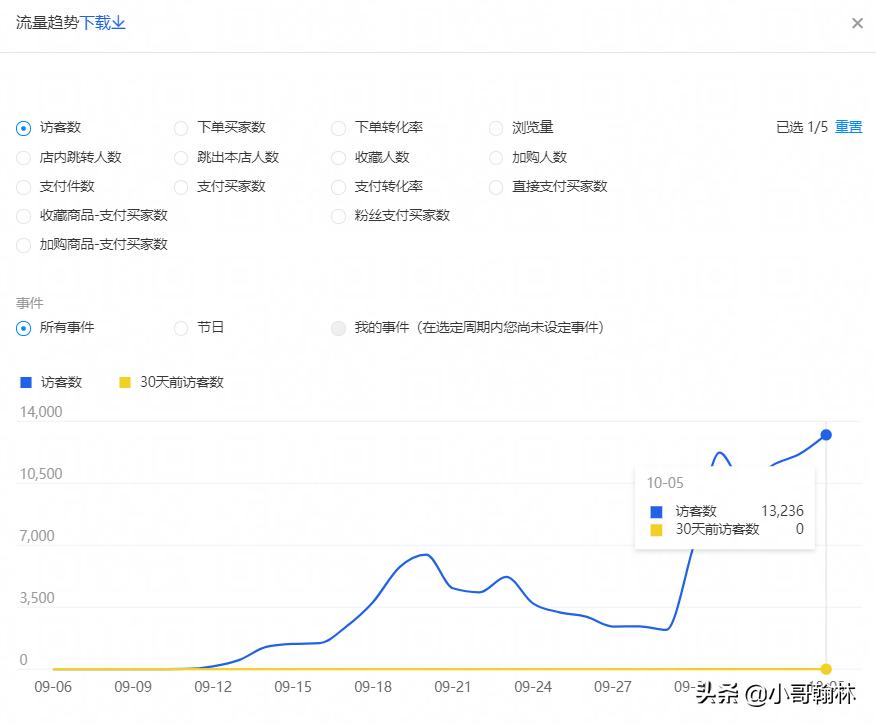
Task: Enable the 跳出本店人数 metric
Action: pos(181,158)
